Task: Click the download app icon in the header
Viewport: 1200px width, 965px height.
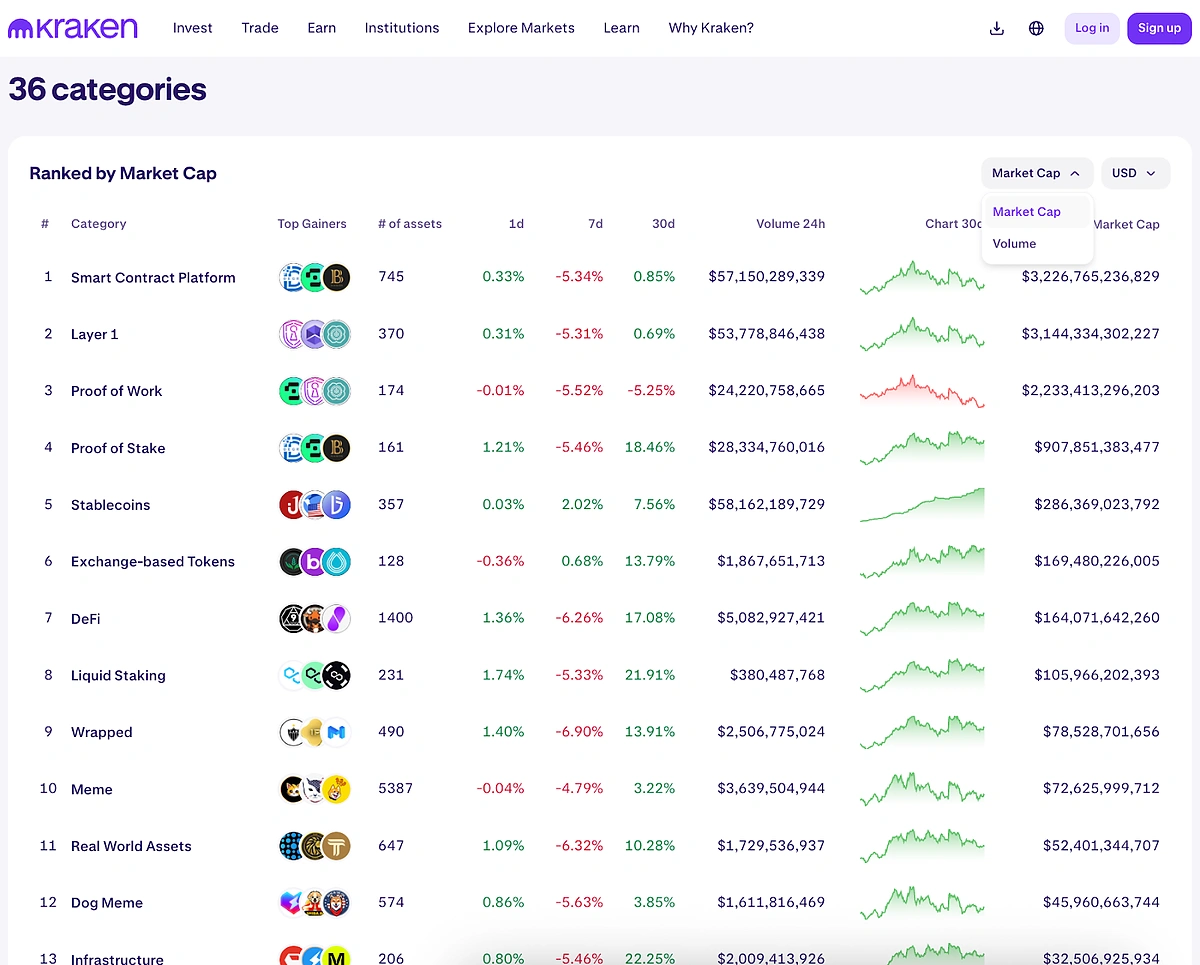Action: coord(996,28)
